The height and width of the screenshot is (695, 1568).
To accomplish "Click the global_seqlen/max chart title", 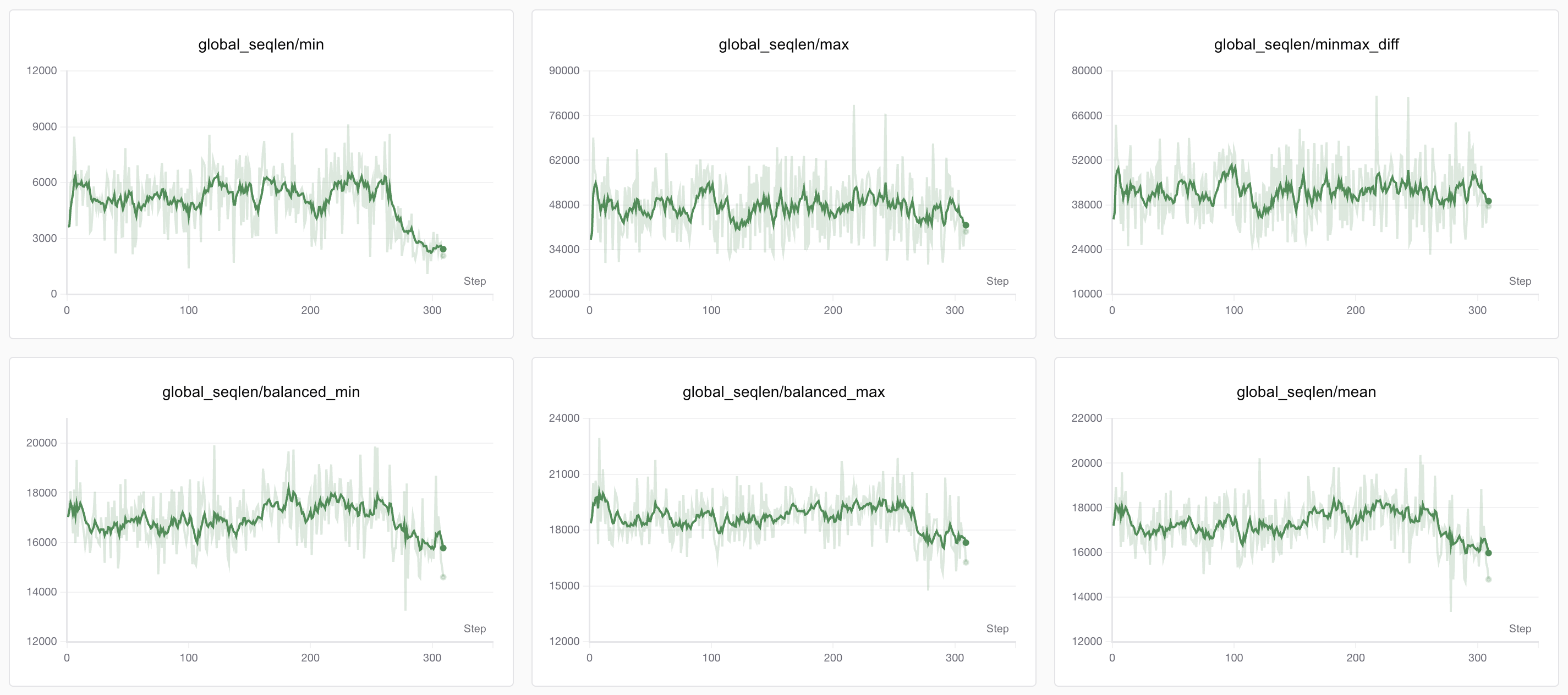I will tap(783, 45).
